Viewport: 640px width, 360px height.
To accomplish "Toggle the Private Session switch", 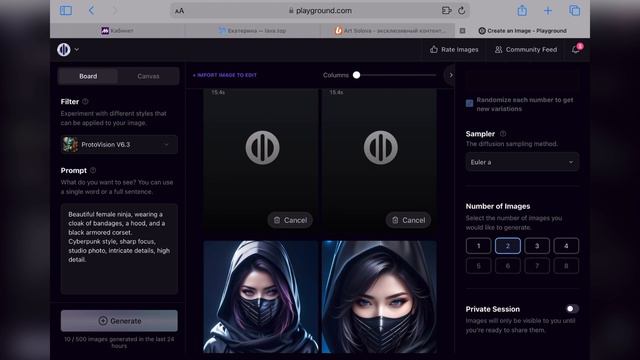I will [x=572, y=309].
